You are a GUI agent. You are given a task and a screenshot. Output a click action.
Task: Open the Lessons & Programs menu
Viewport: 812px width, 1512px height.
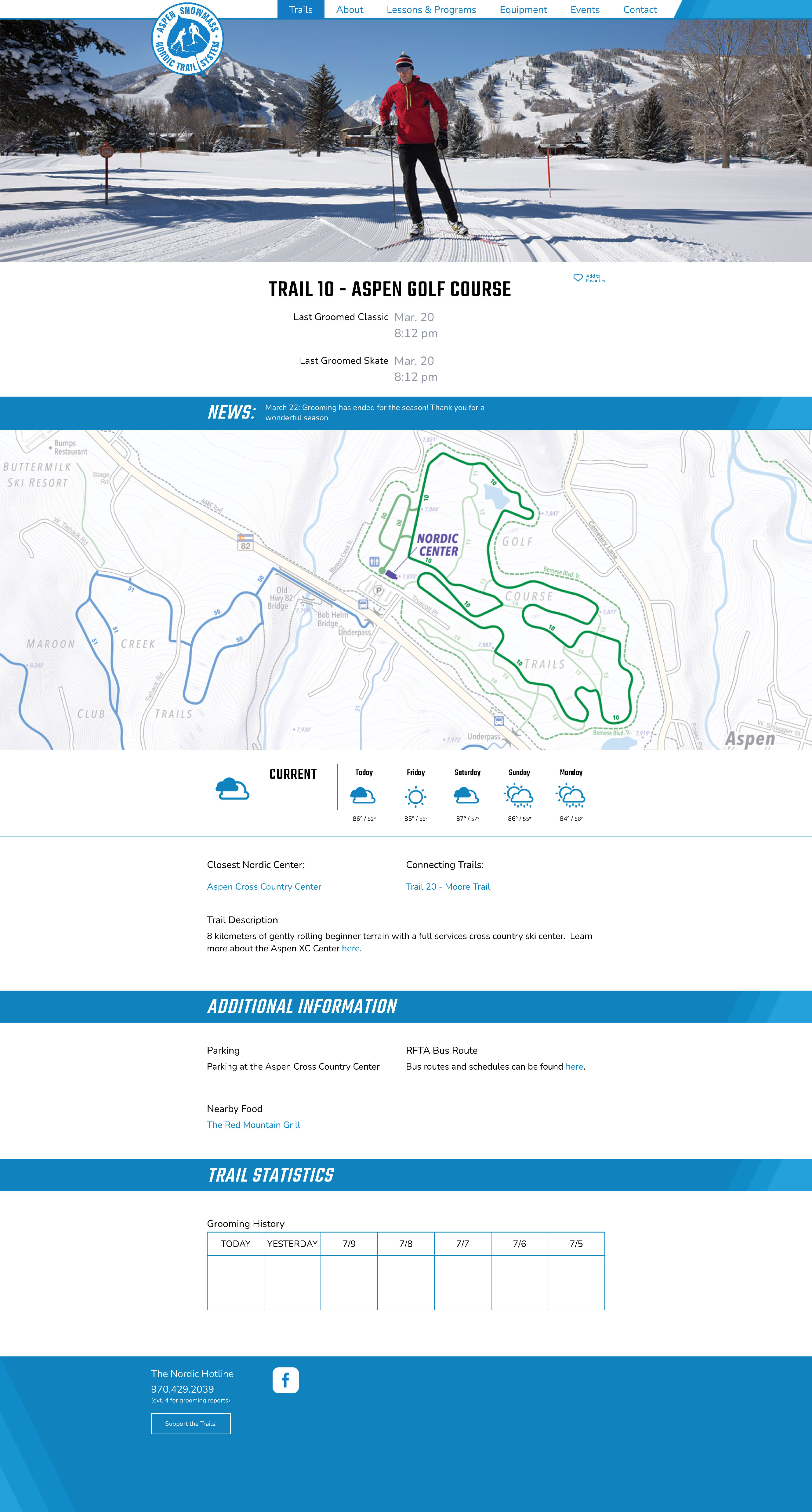click(x=431, y=9)
